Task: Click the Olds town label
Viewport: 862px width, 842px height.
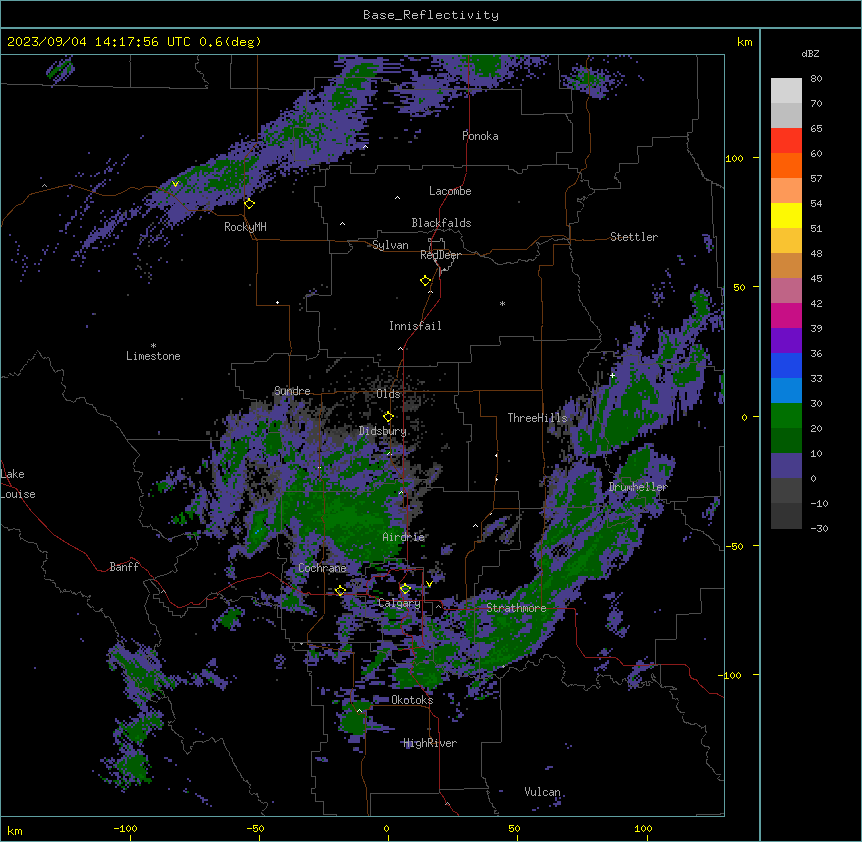Action: pyautogui.click(x=388, y=394)
